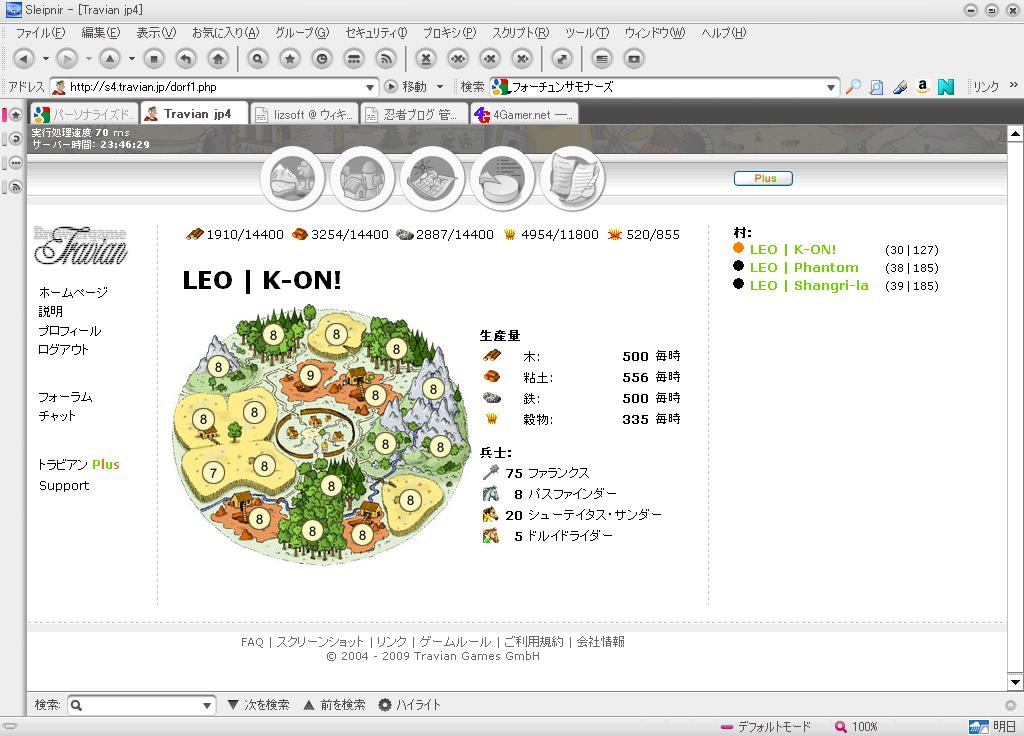Switch to the lizsoft @ ウィキ tab

point(304,114)
